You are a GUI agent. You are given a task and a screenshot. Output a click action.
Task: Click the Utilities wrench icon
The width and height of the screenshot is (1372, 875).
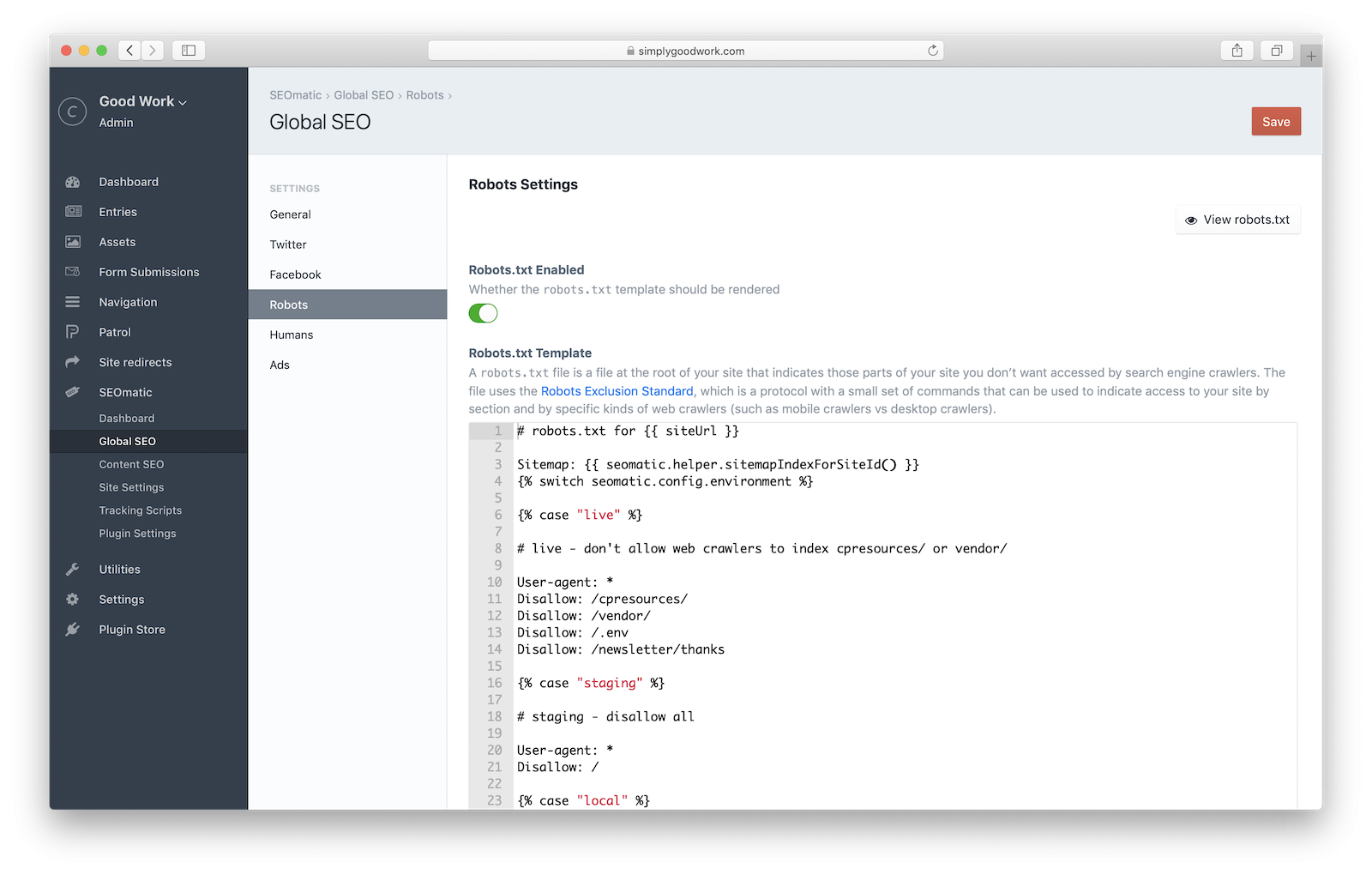tap(73, 570)
